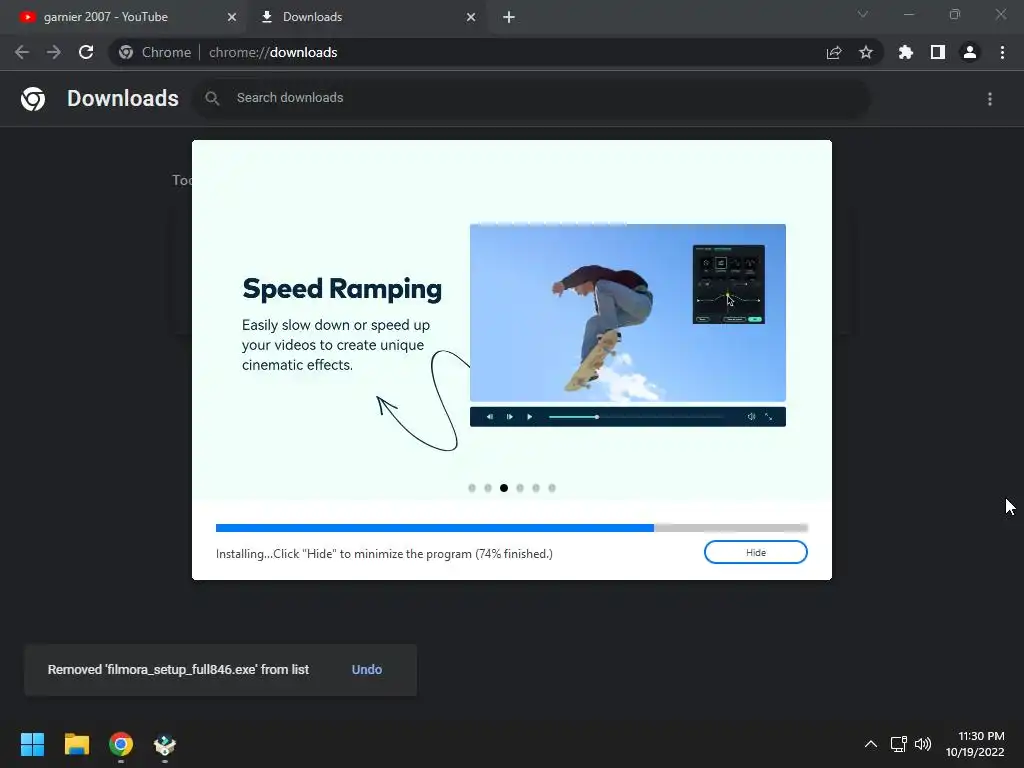The image size is (1024, 768).
Task: Open the Chrome profile icon
Action: [970, 52]
